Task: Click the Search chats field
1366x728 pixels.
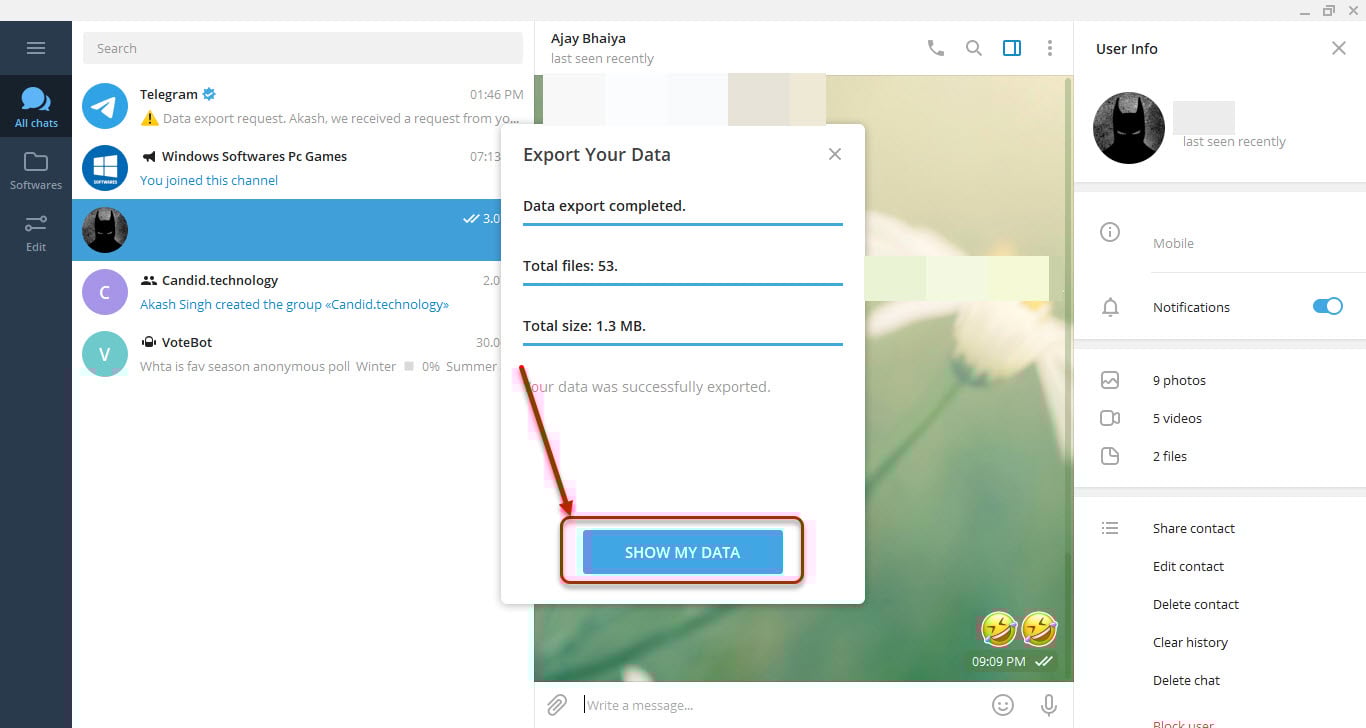Action: pos(302,48)
